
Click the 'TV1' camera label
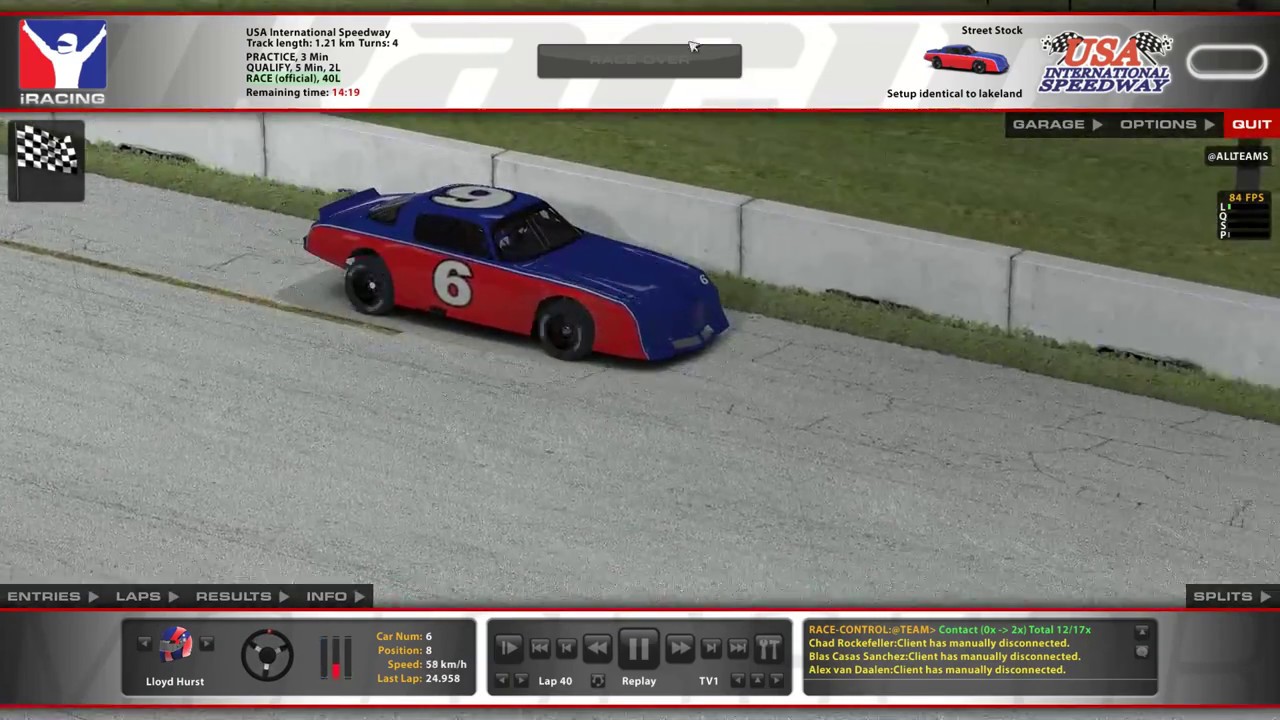pos(708,681)
